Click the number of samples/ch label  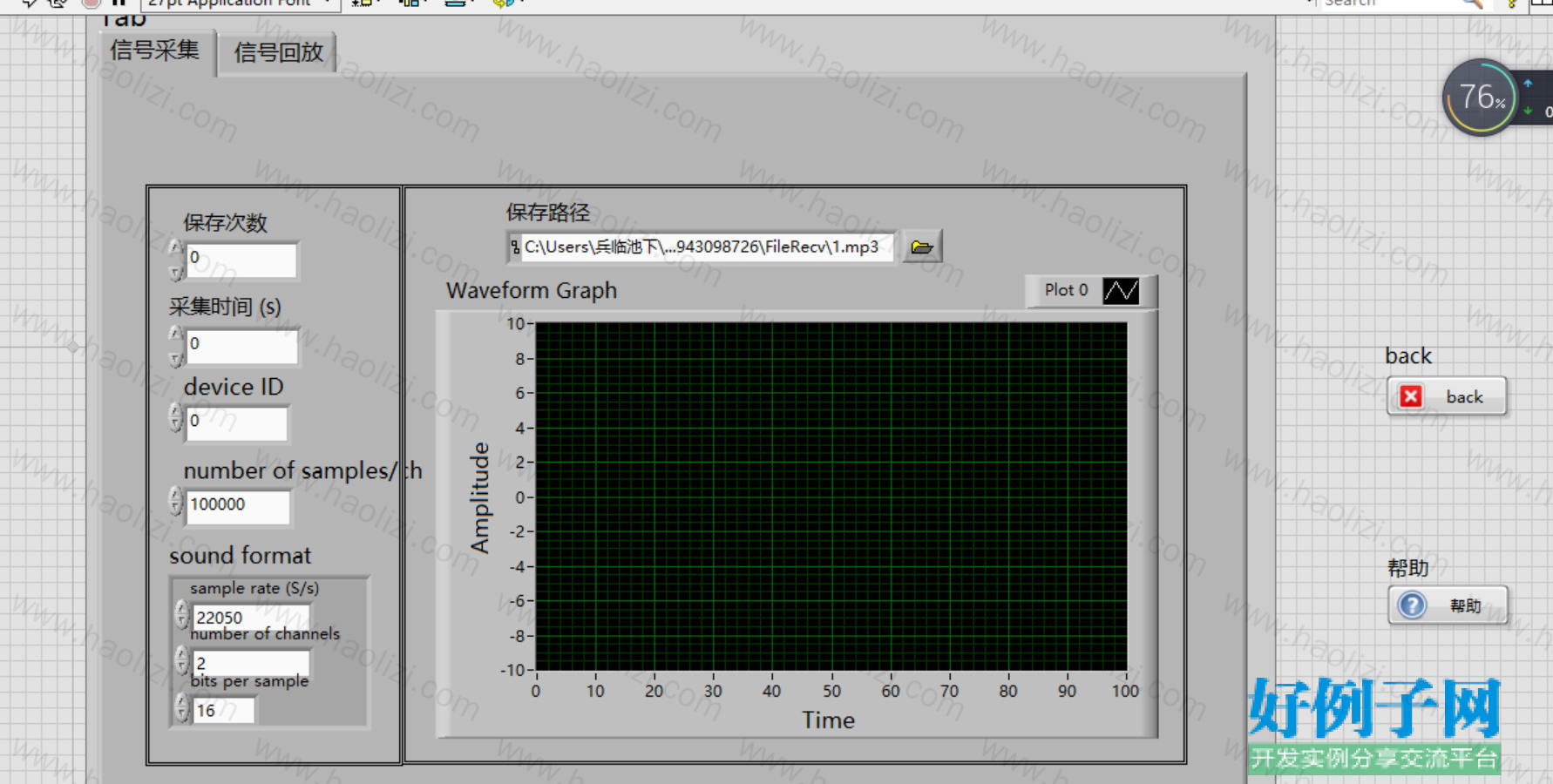coord(302,470)
